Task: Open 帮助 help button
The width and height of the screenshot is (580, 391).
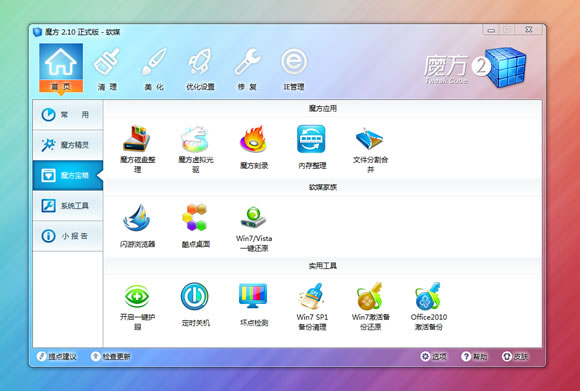Action: coord(474,357)
